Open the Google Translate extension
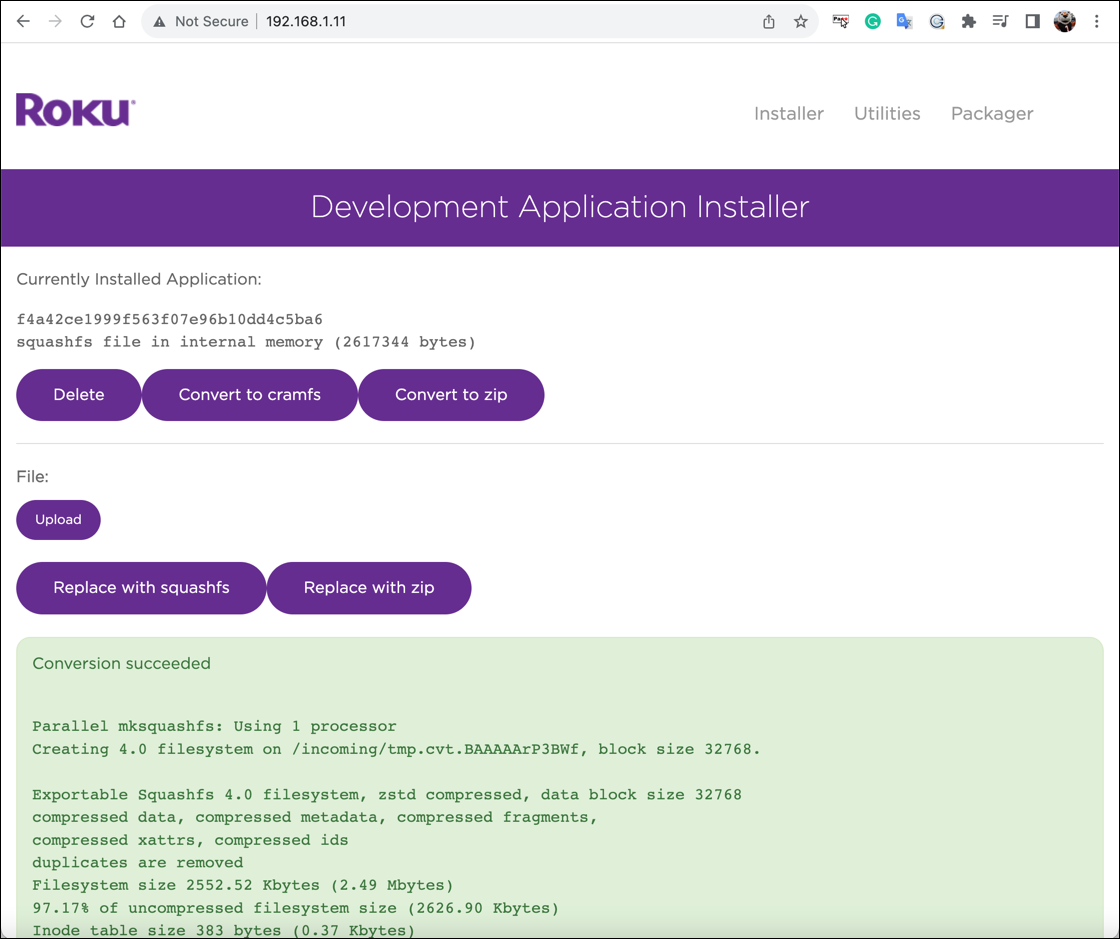Viewport: 1120px width, 939px height. pos(904,20)
